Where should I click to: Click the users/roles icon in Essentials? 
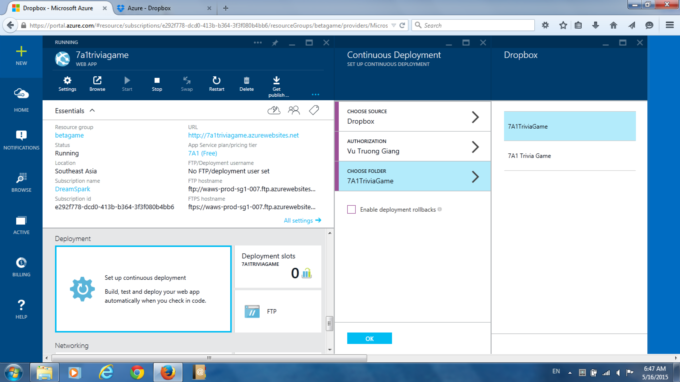[294, 110]
